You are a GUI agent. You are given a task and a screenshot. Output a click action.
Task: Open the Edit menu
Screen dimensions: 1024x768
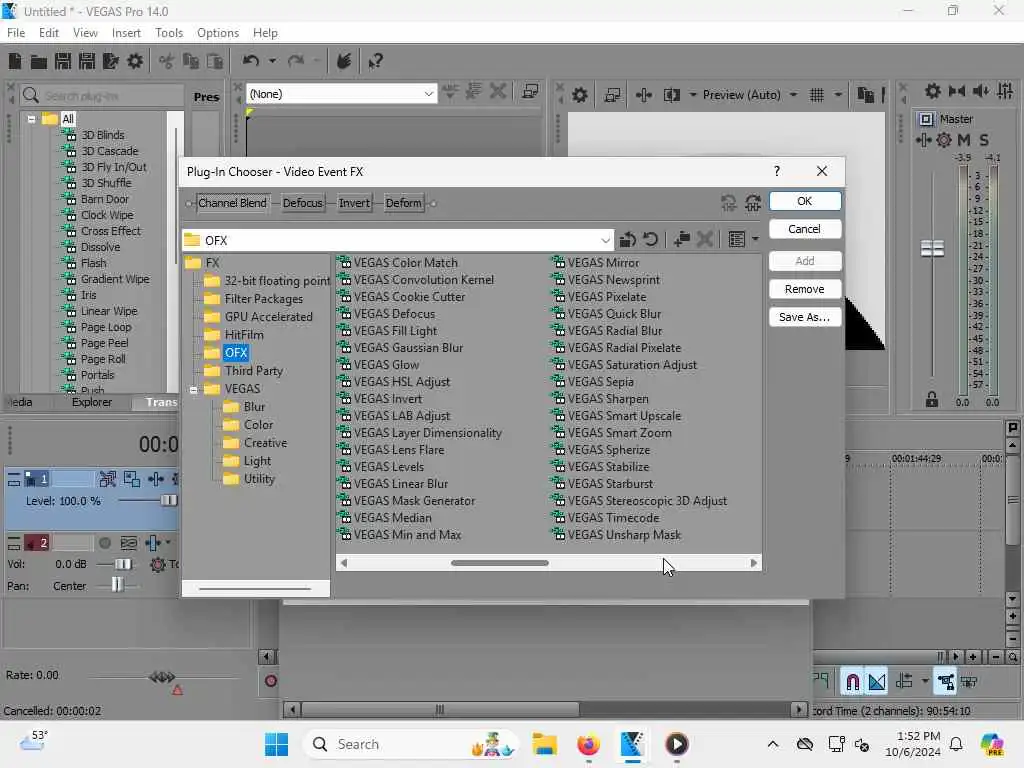pyautogui.click(x=48, y=33)
